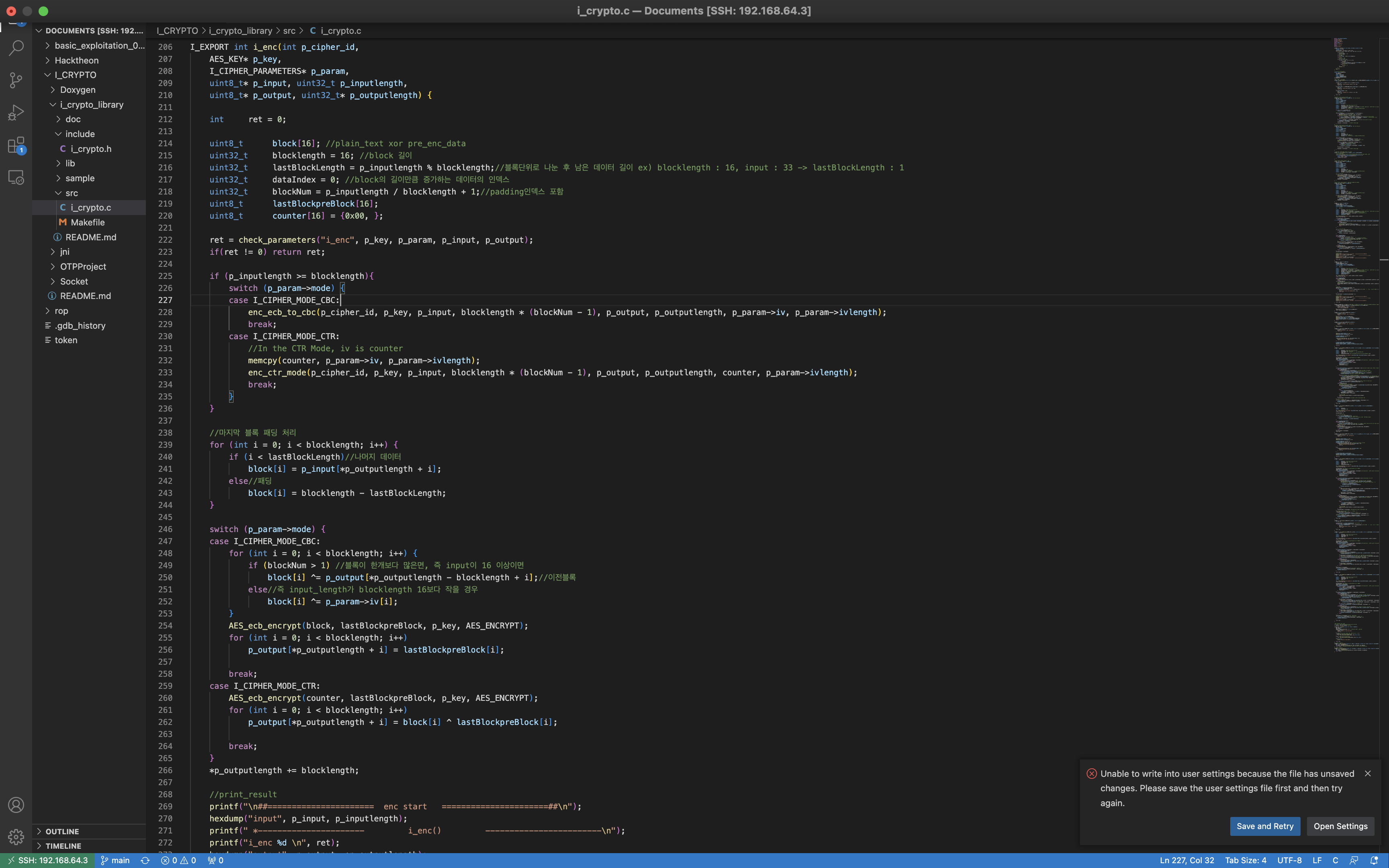Expand the Doxygen folder
This screenshot has height=868, width=1389.
tap(78, 90)
